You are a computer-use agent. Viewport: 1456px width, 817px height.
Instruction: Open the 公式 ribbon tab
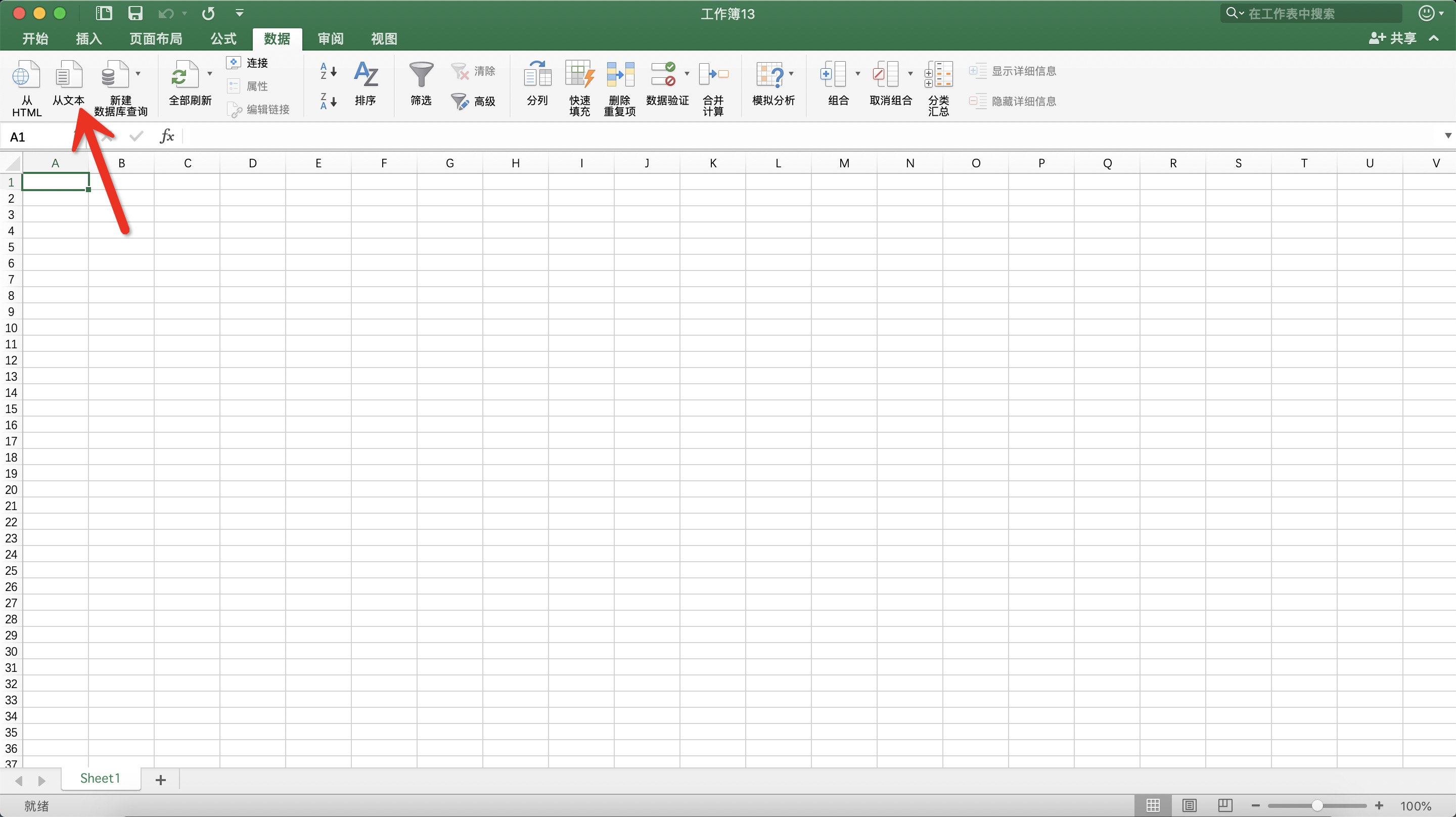(223, 38)
